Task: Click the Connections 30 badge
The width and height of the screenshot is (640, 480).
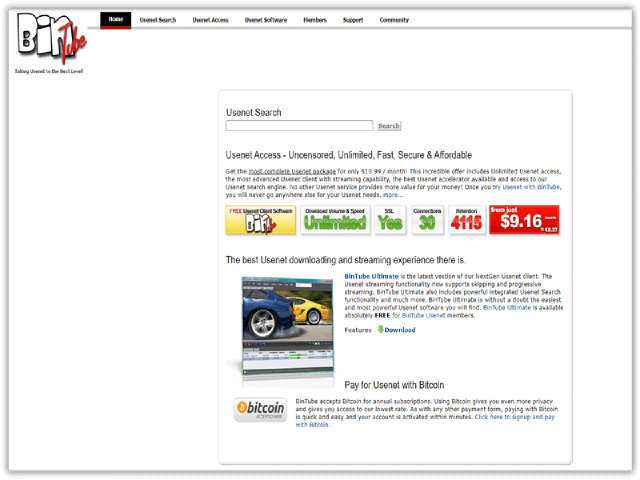Action: [x=427, y=220]
